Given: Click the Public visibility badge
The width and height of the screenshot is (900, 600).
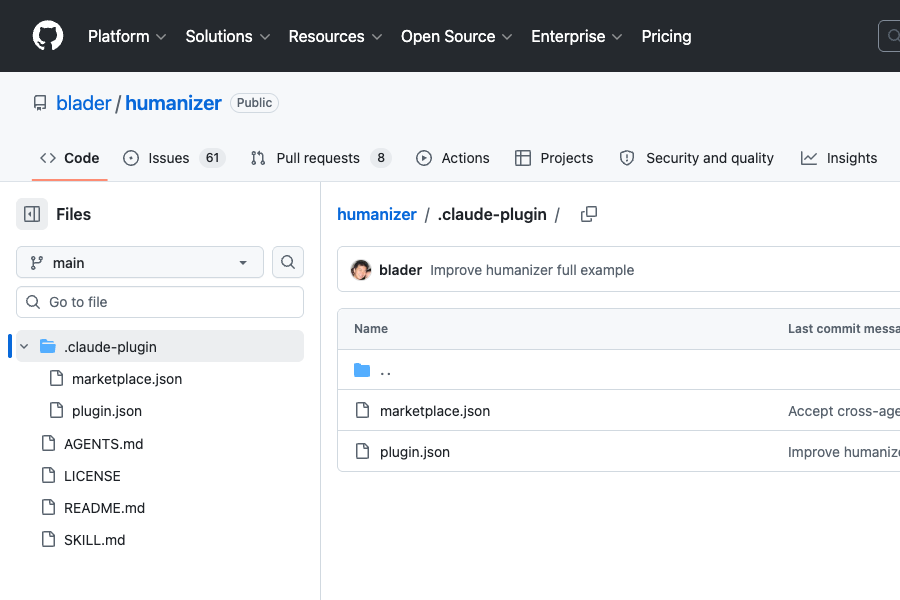Looking at the screenshot, I should tap(254, 103).
